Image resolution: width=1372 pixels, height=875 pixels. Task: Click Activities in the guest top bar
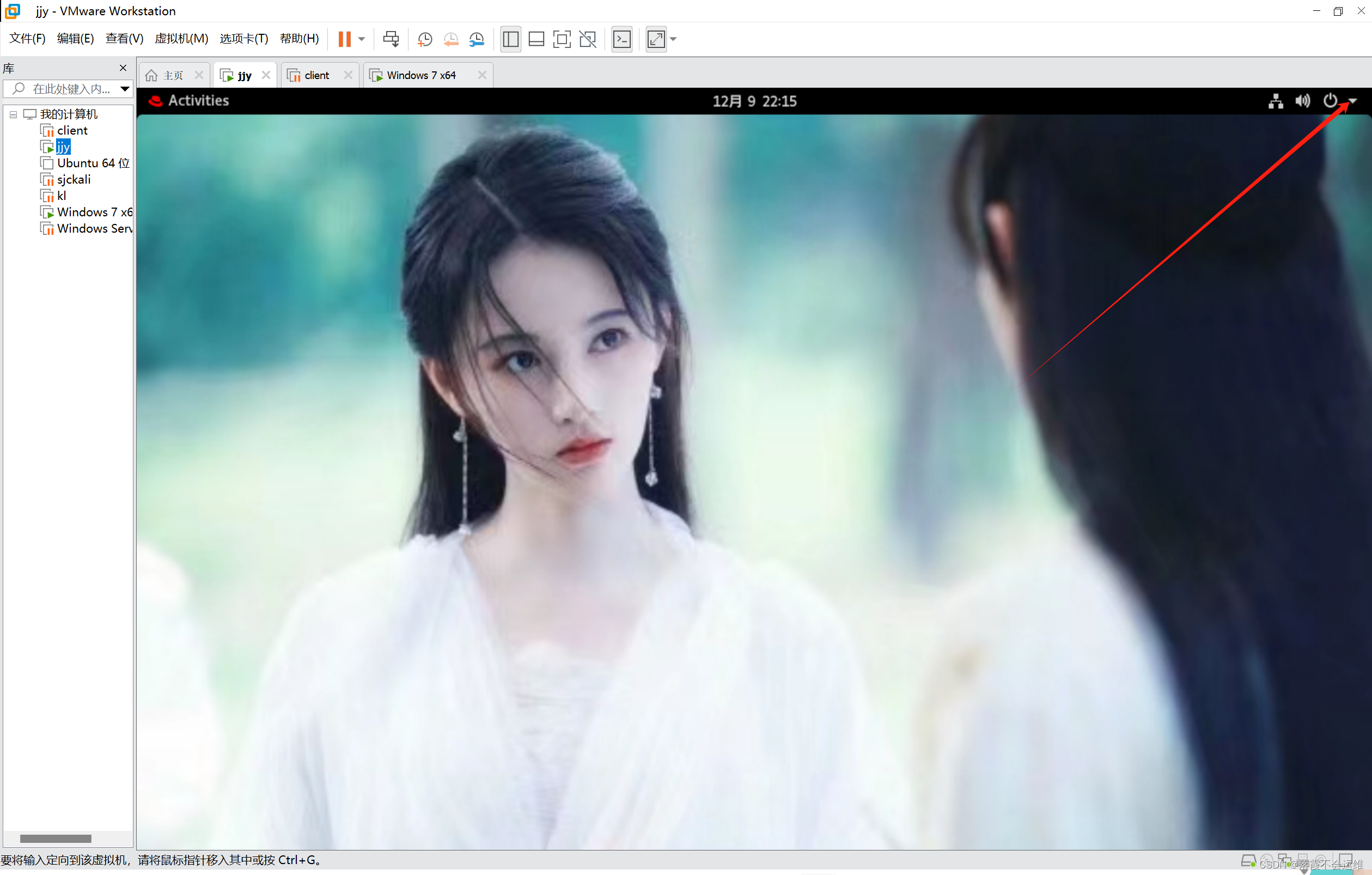tap(198, 100)
